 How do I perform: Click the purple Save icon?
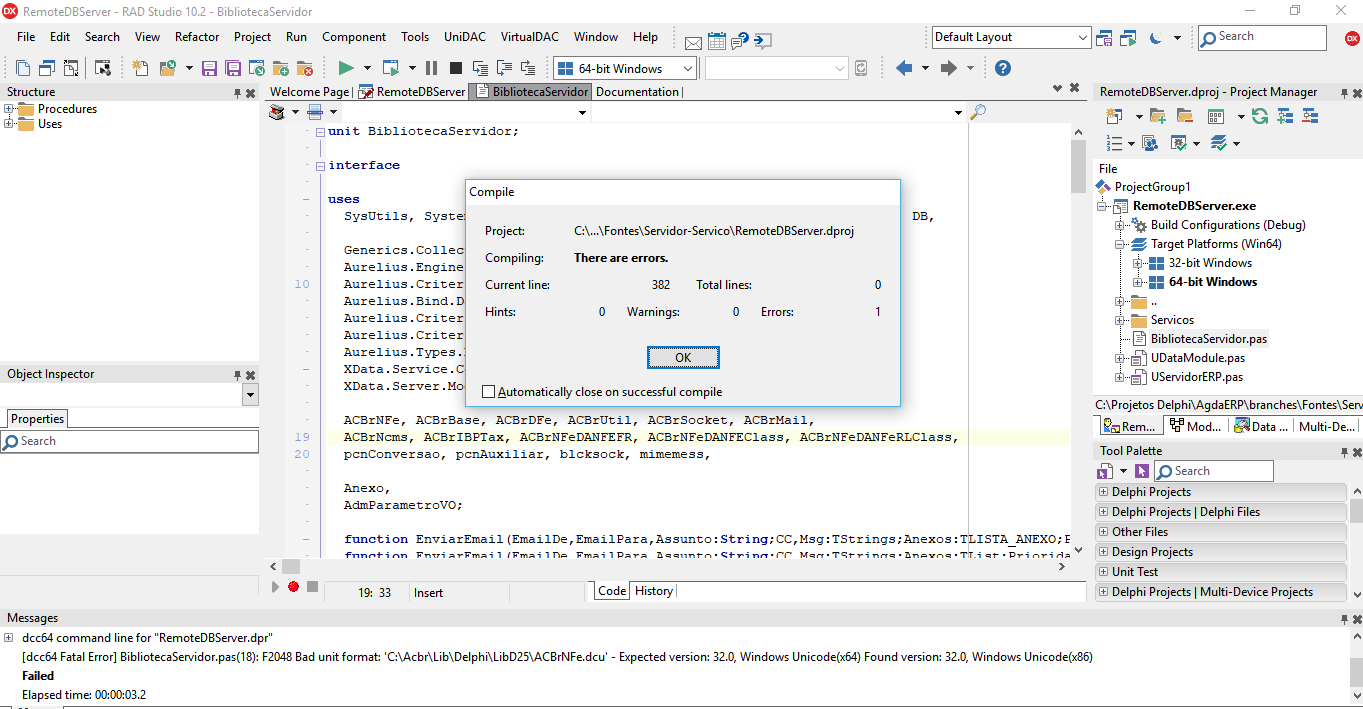pyautogui.click(x=209, y=68)
